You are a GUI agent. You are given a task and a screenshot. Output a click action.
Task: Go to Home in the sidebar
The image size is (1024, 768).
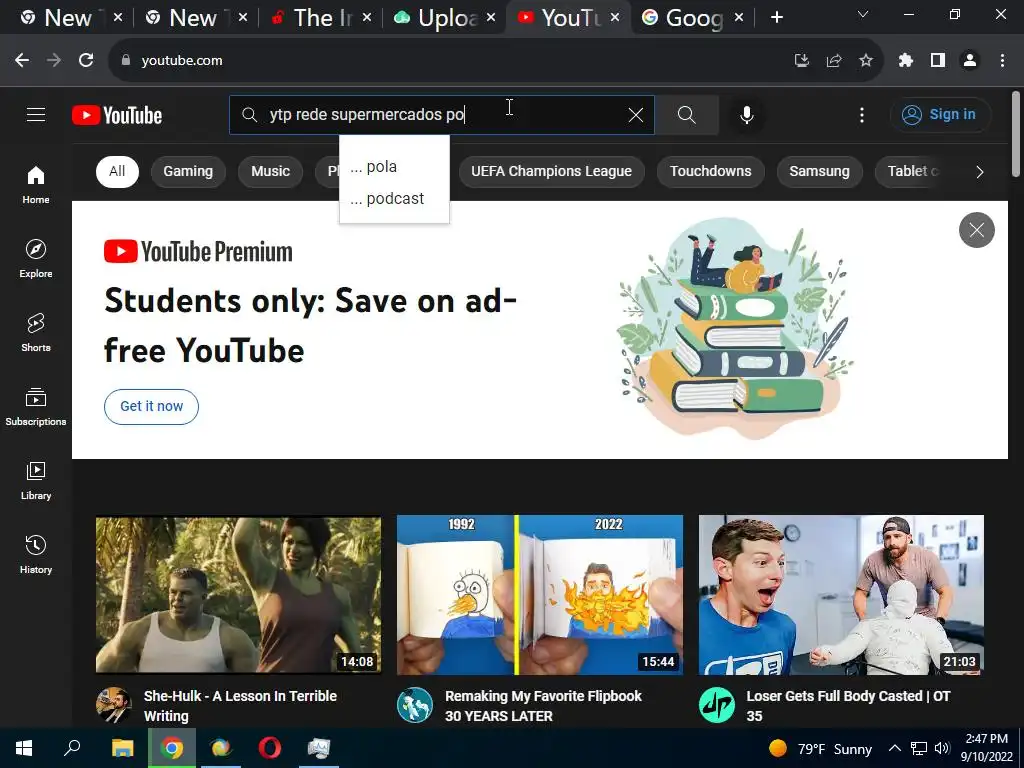[x=36, y=185]
